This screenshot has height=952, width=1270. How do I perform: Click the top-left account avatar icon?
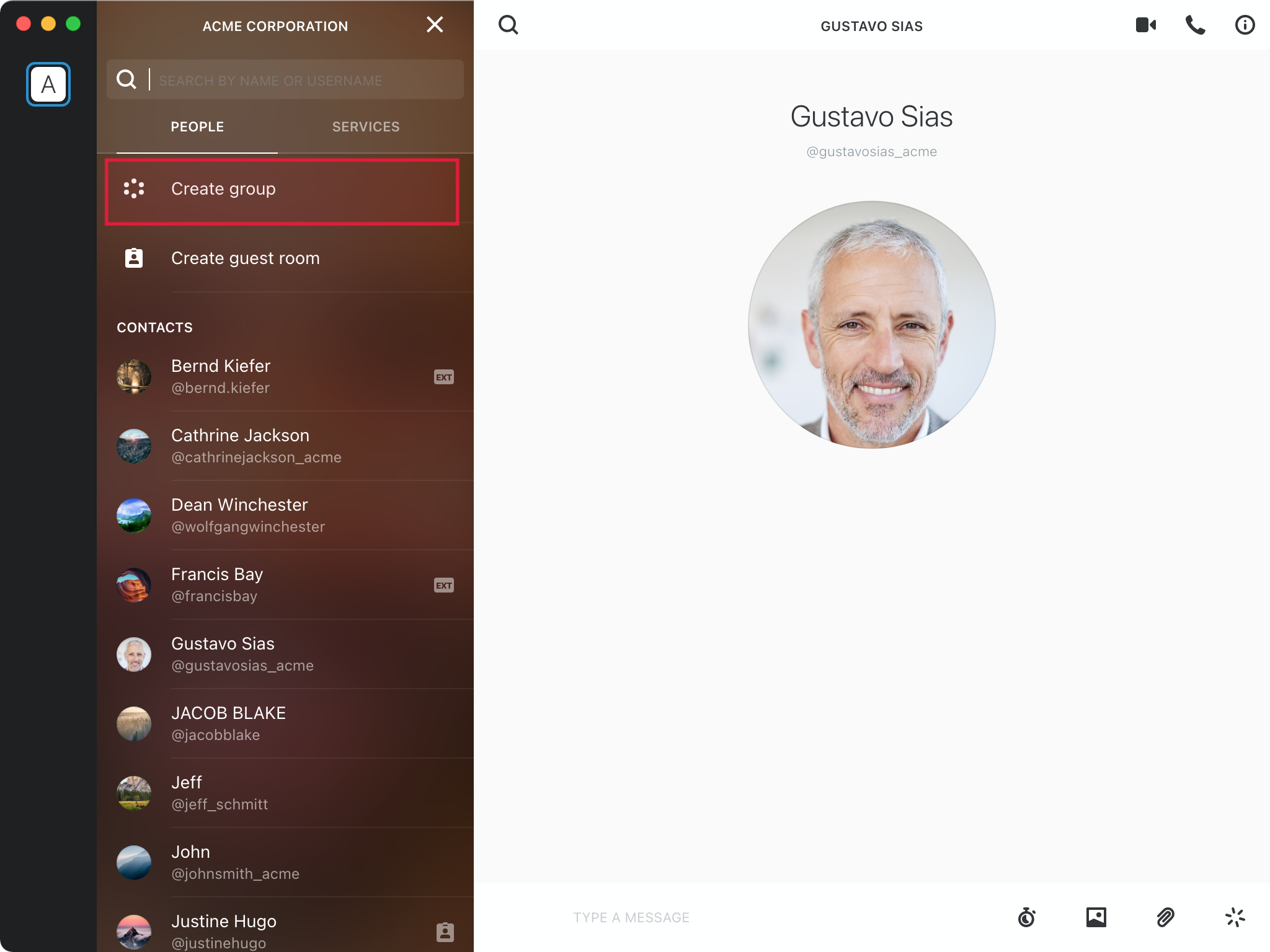(x=49, y=84)
